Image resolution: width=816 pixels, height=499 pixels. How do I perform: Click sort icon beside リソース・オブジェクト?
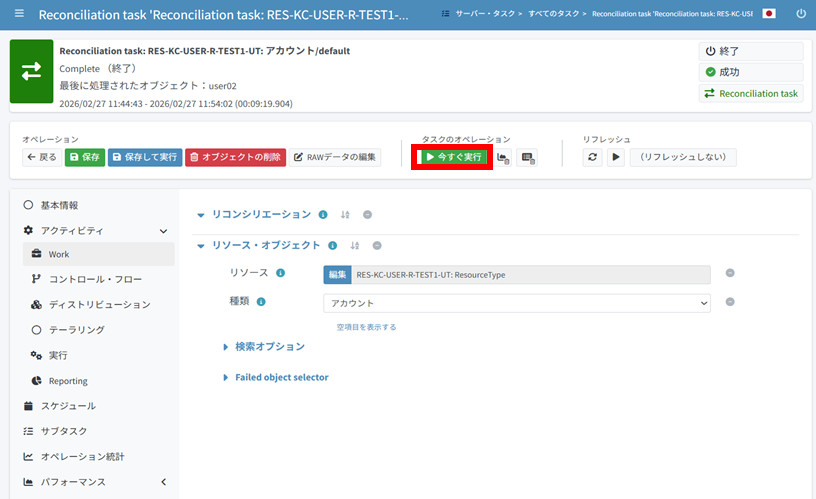pyautogui.click(x=355, y=246)
